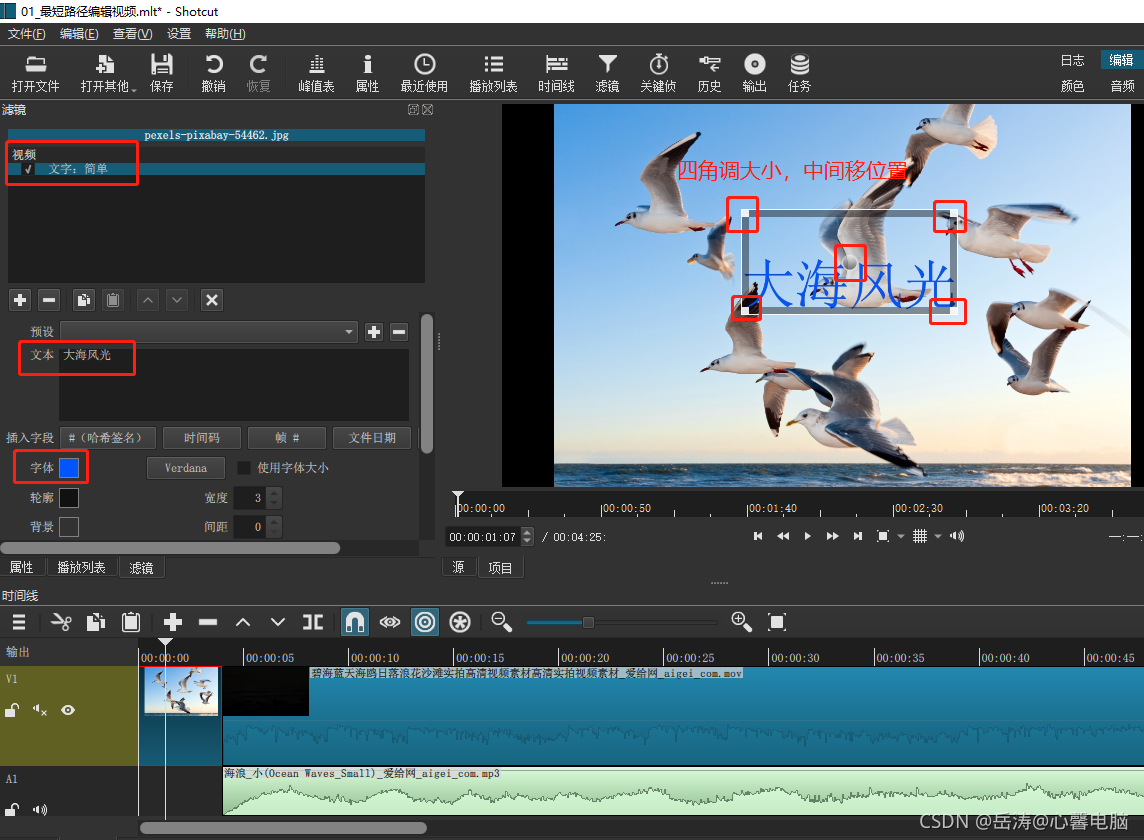Remove the selected filter with minus icon
The image size is (1144, 840).
[x=49, y=300]
